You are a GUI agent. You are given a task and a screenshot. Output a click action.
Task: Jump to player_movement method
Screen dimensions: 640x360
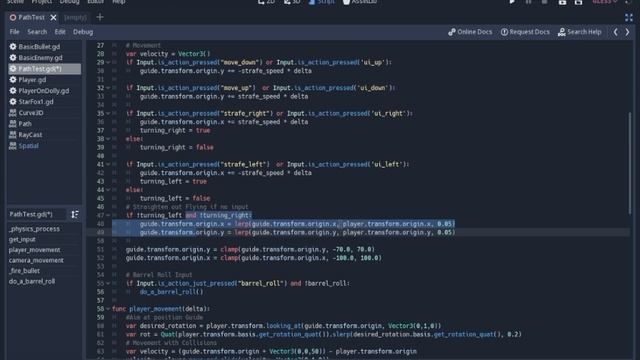coord(44,250)
